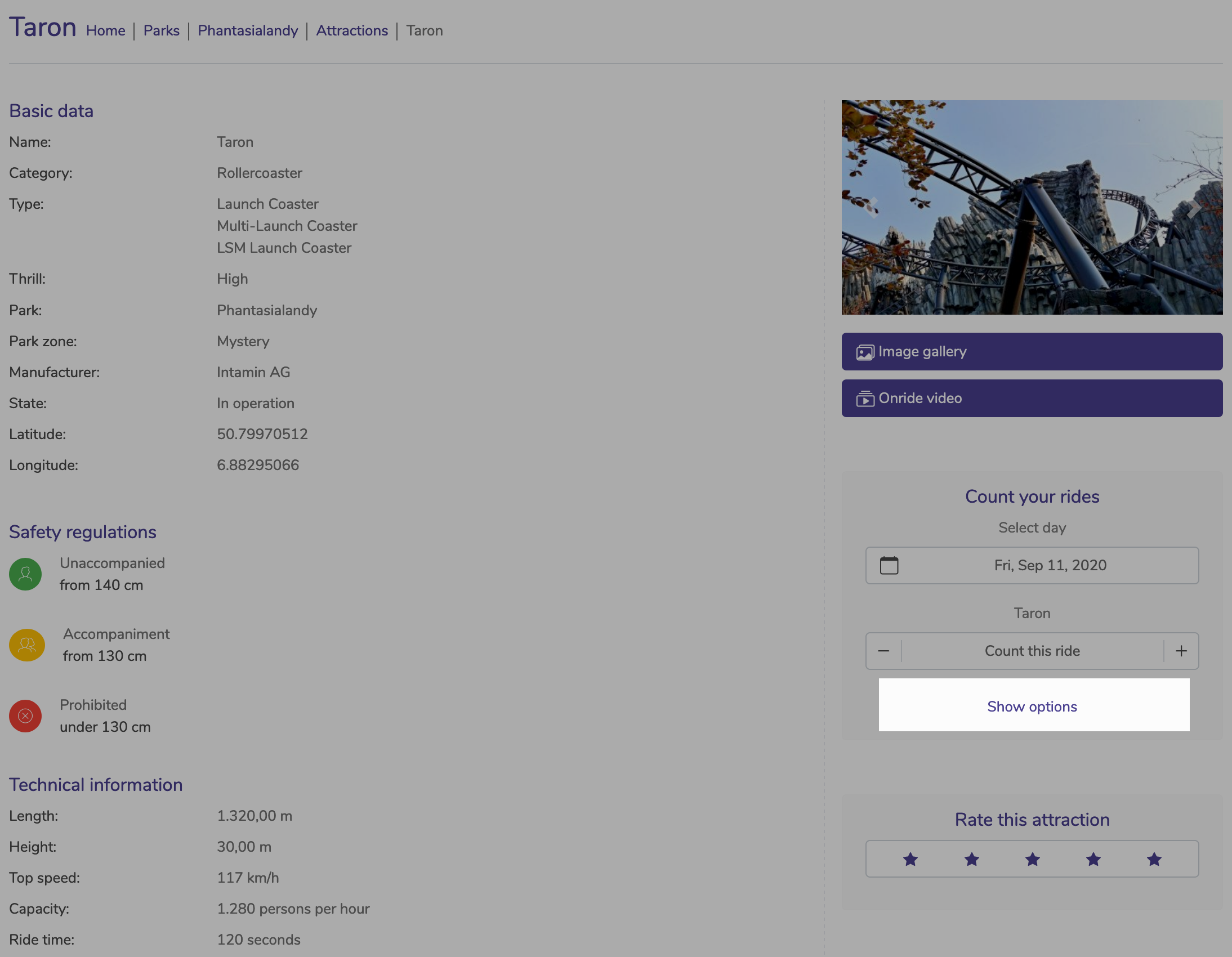This screenshot has height=957, width=1232.
Task: Click the Technical information heading
Action: coord(96,784)
